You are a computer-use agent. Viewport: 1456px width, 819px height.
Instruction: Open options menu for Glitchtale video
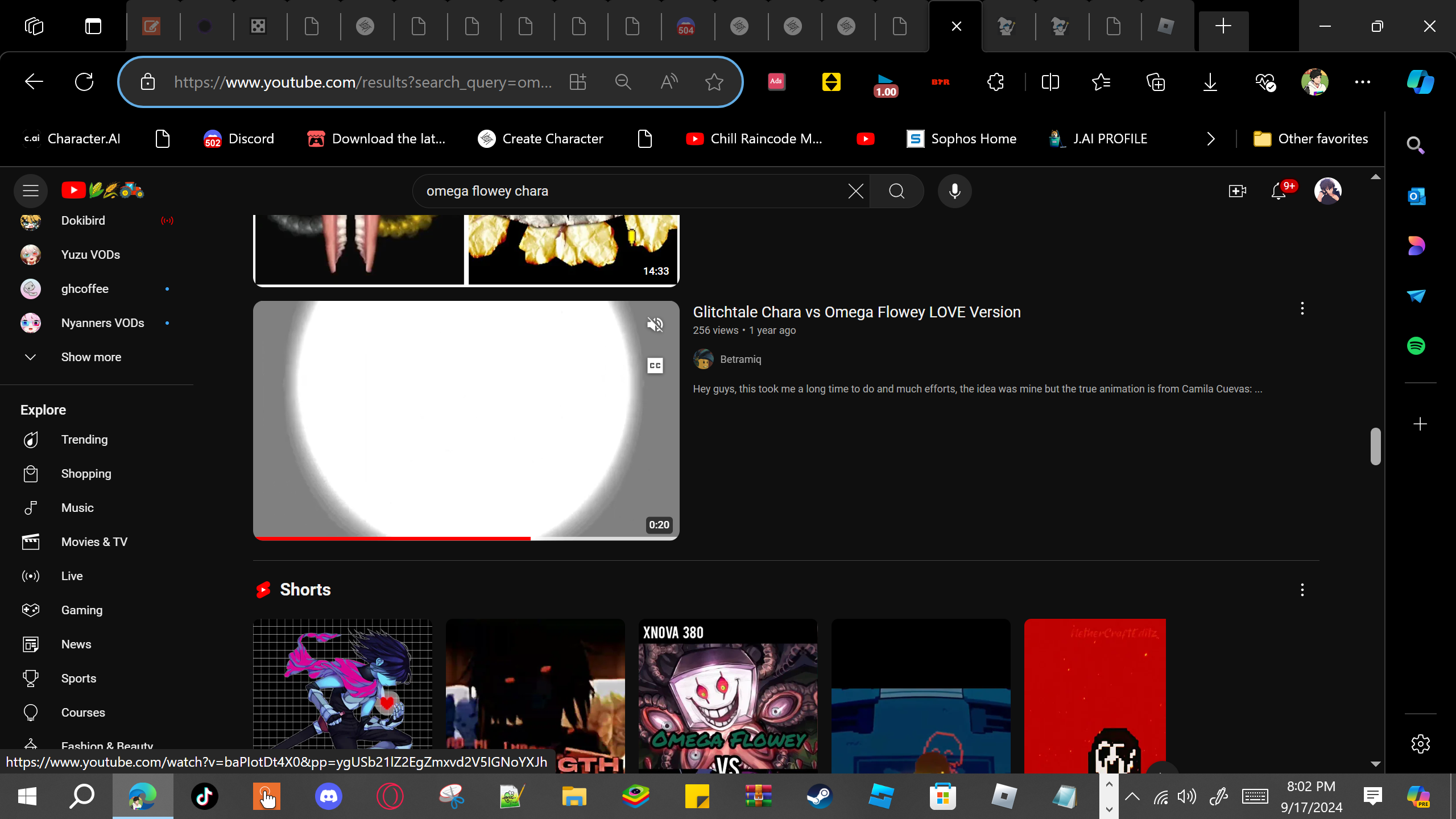(x=1302, y=309)
